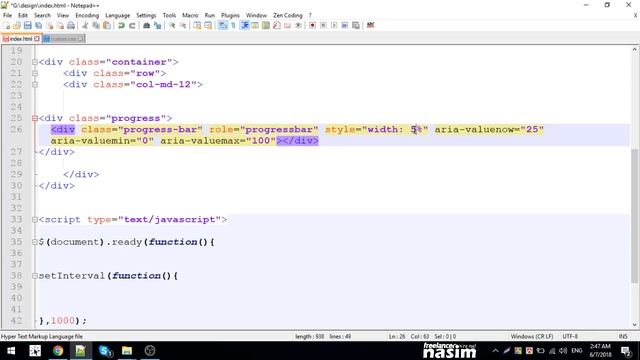Open the Windows Start menu
Viewport: 640px width, 360px height.
click(x=11, y=351)
